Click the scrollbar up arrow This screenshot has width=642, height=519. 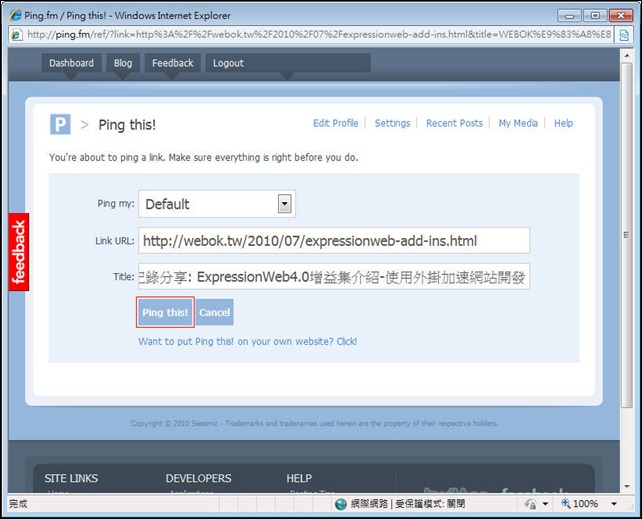tap(626, 55)
